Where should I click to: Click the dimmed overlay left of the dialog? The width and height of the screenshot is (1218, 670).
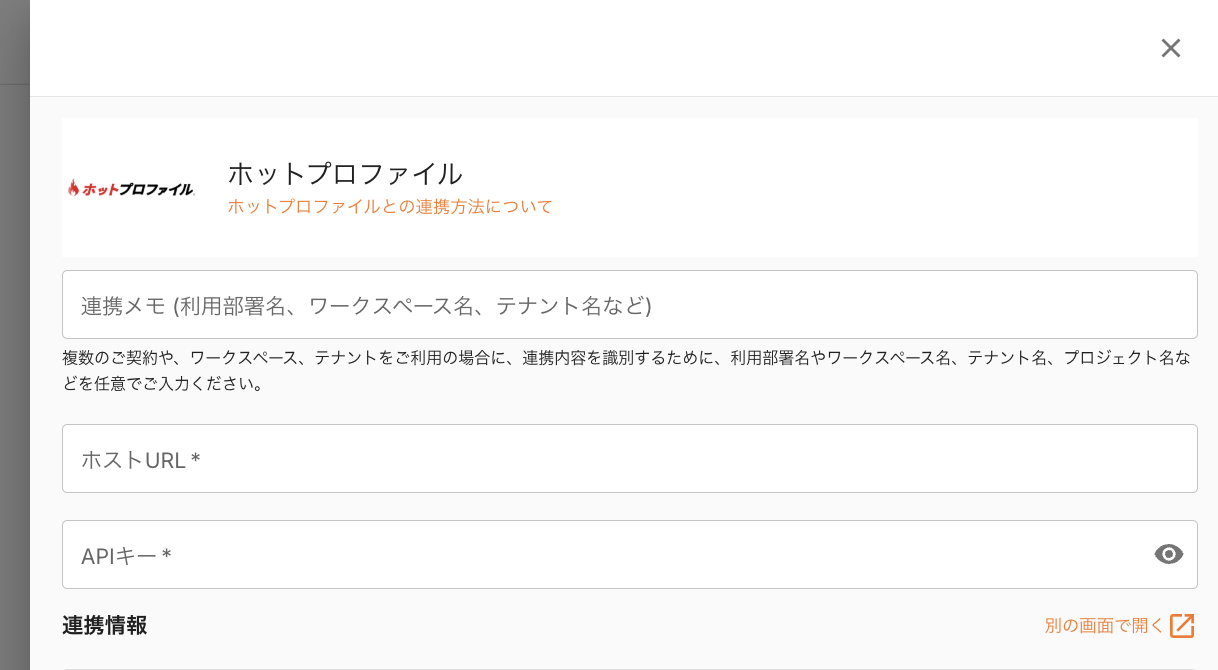pos(14,350)
